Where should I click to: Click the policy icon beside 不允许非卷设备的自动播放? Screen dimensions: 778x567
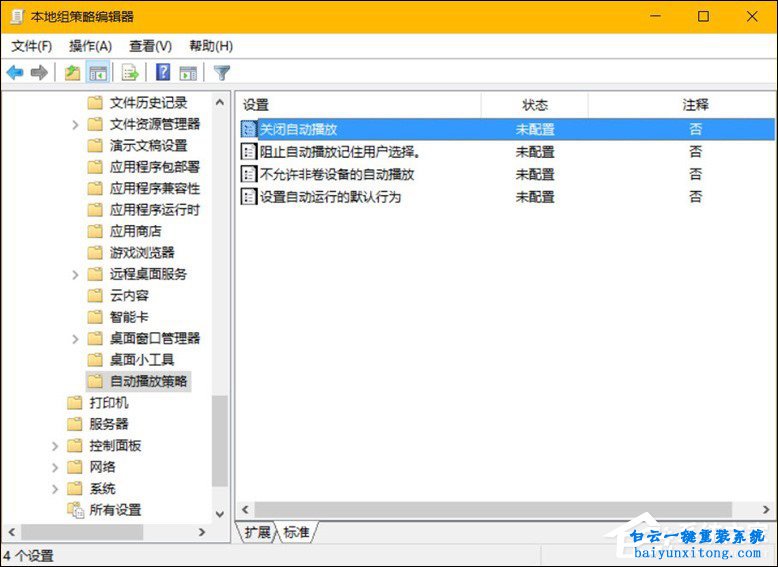248,174
